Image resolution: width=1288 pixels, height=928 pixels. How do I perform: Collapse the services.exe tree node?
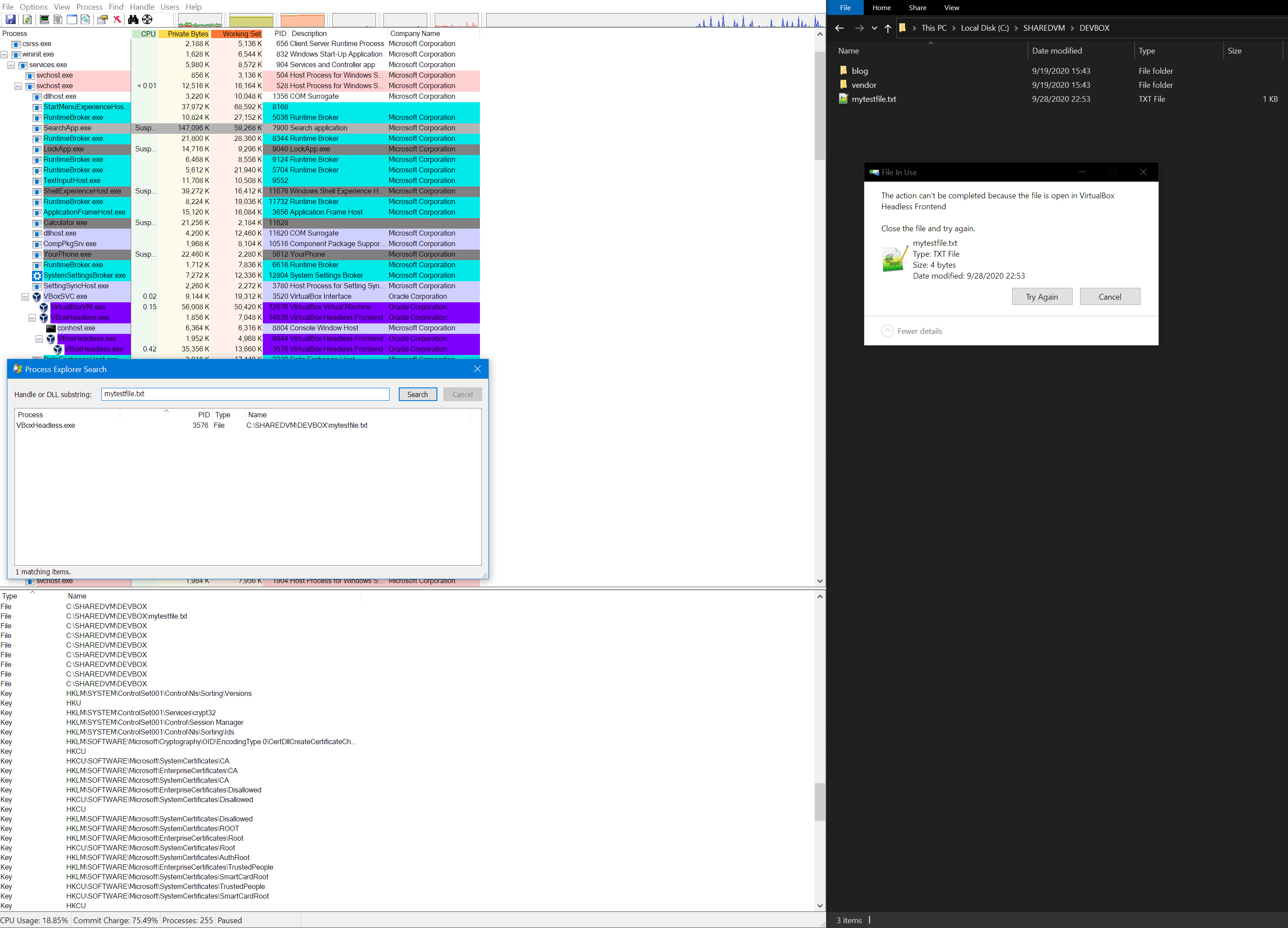(x=11, y=65)
